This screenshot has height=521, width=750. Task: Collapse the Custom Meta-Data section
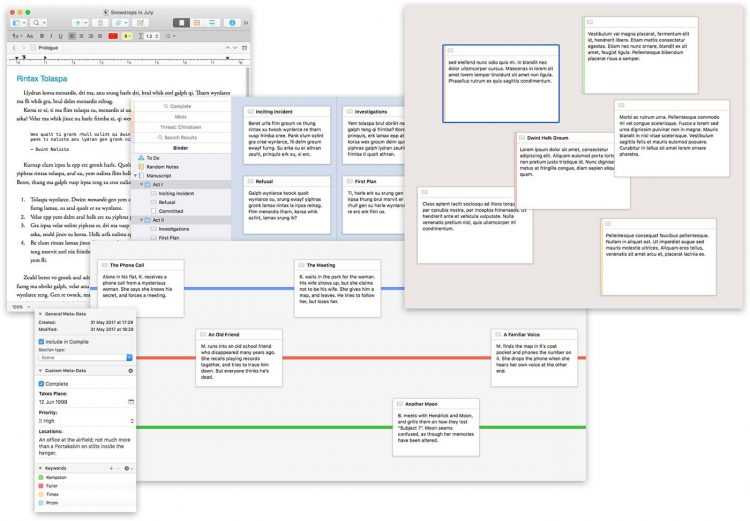[x=40, y=371]
